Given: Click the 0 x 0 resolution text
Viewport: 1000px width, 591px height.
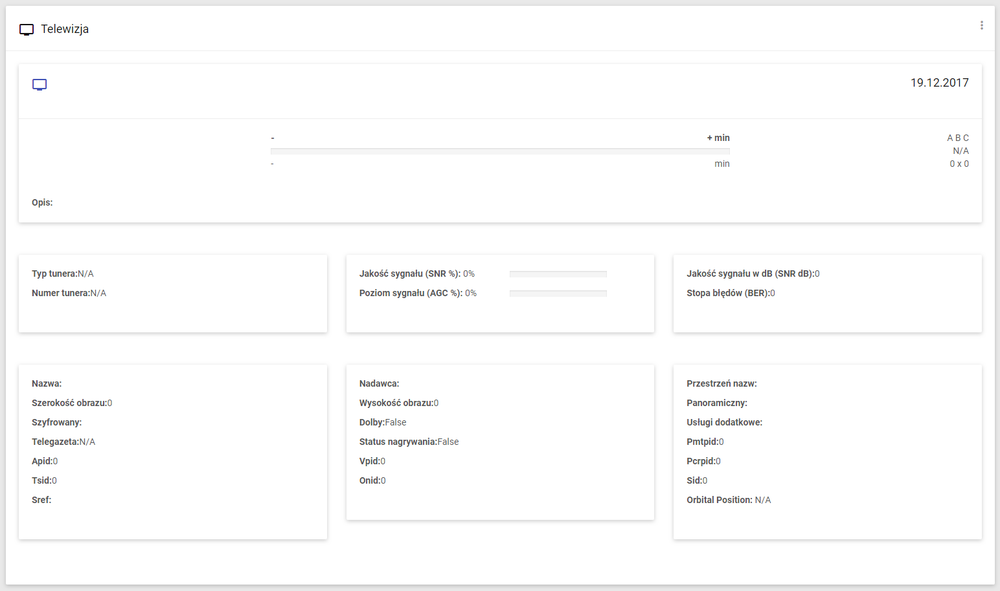Looking at the screenshot, I should click(959, 163).
